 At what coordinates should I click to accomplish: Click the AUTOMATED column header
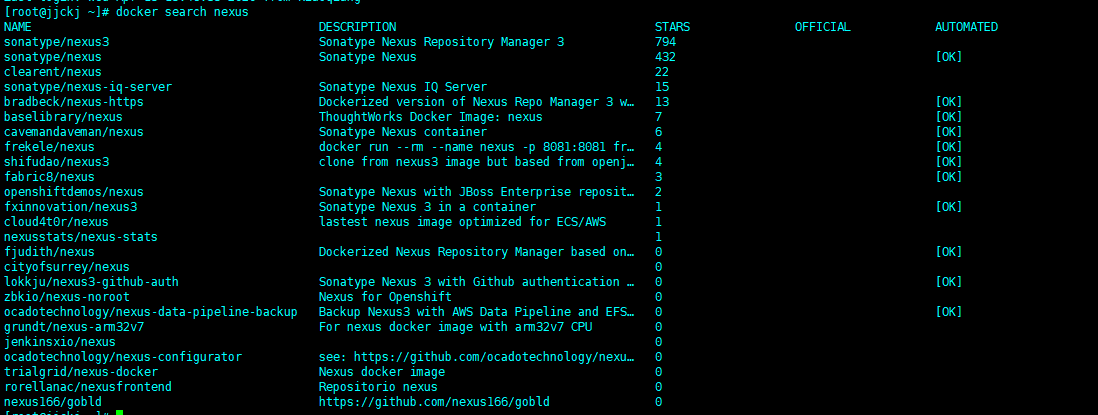(966, 27)
